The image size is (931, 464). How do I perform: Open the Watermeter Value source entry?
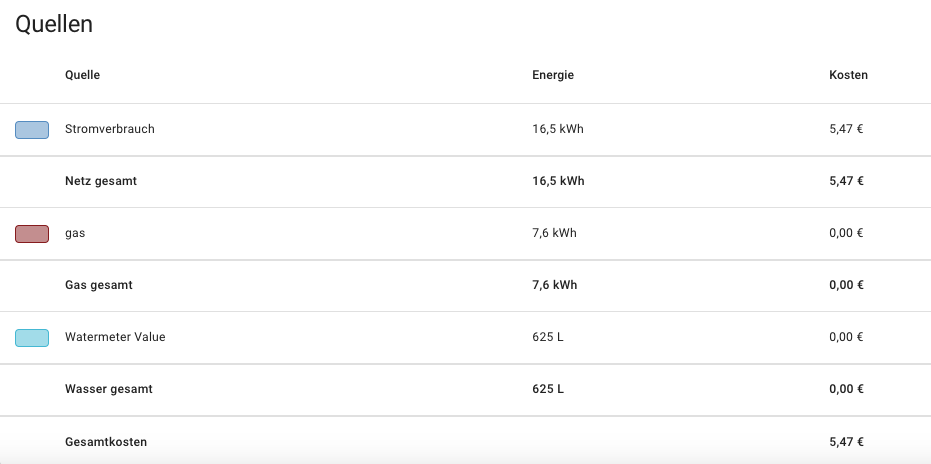pos(115,337)
